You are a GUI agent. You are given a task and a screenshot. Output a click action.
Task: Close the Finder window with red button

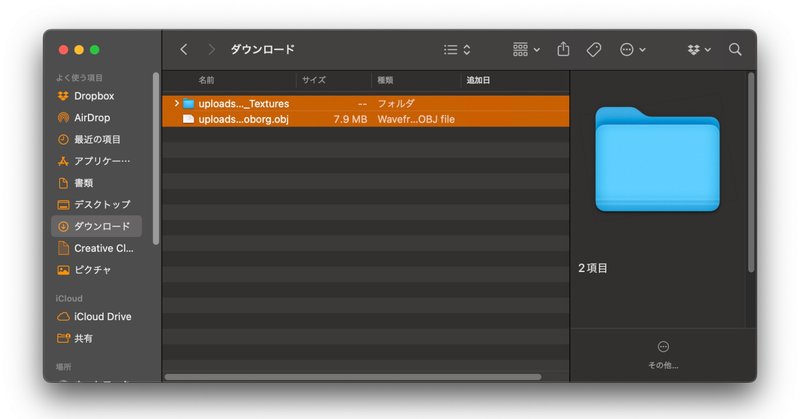tap(63, 50)
